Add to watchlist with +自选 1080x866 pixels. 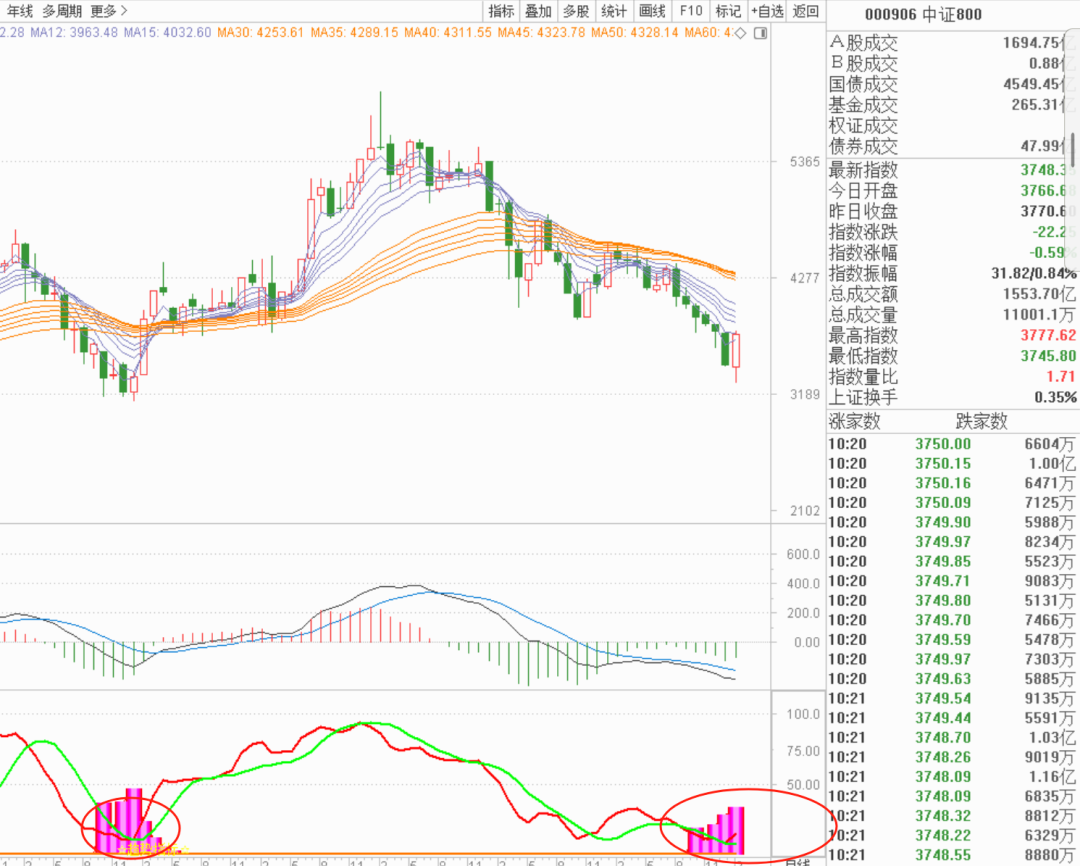point(767,11)
